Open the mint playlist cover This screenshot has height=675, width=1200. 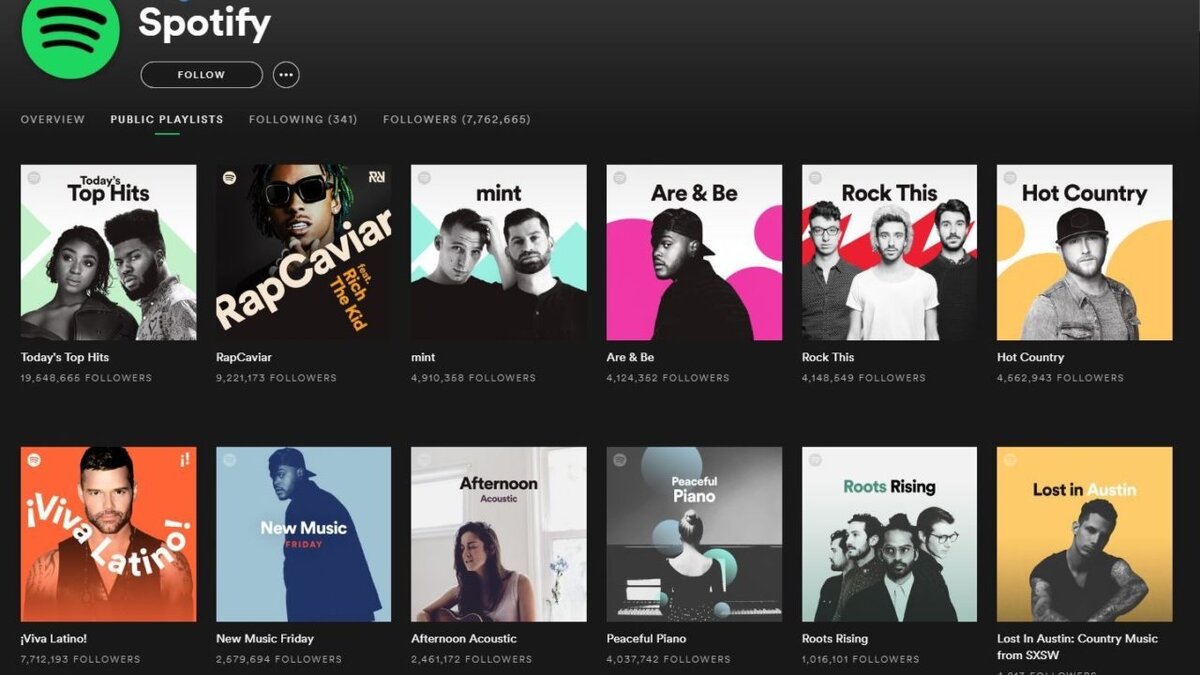(498, 251)
